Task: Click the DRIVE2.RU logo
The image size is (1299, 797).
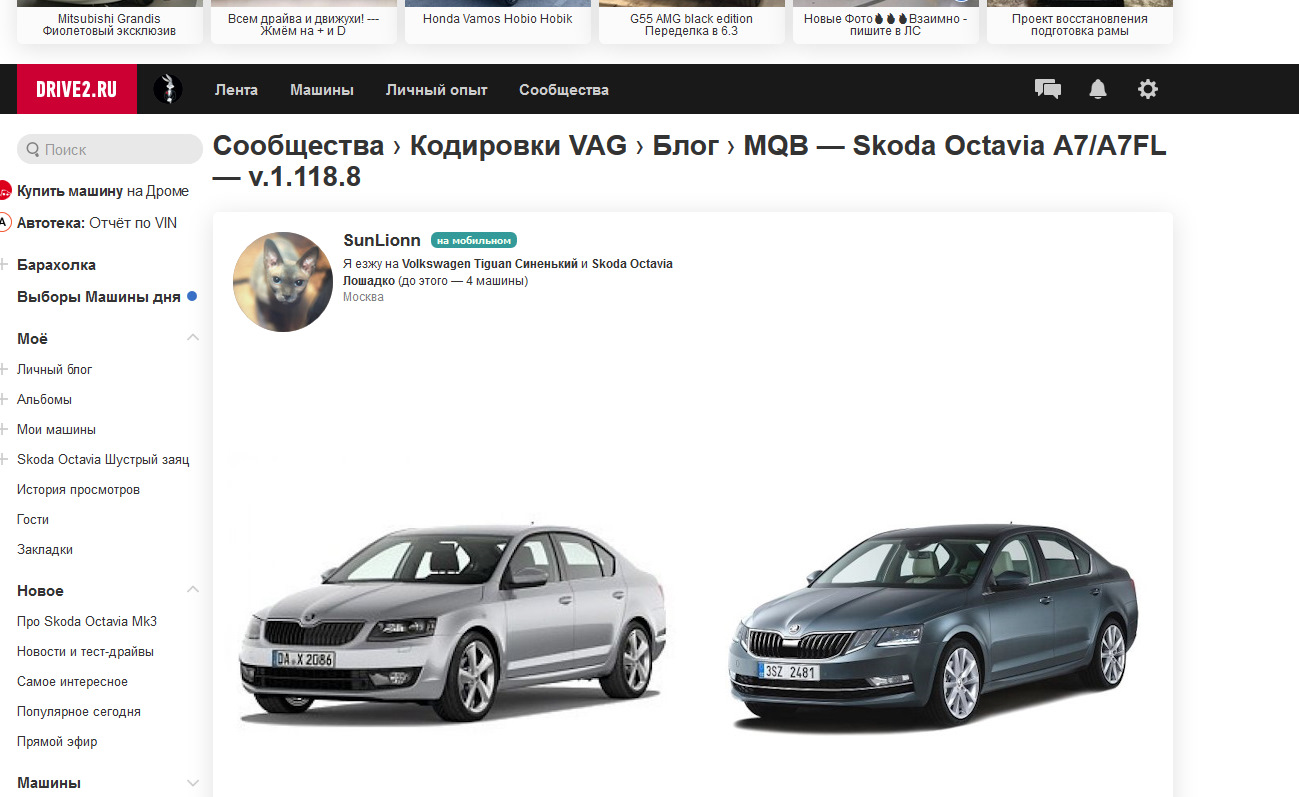Action: (77, 90)
